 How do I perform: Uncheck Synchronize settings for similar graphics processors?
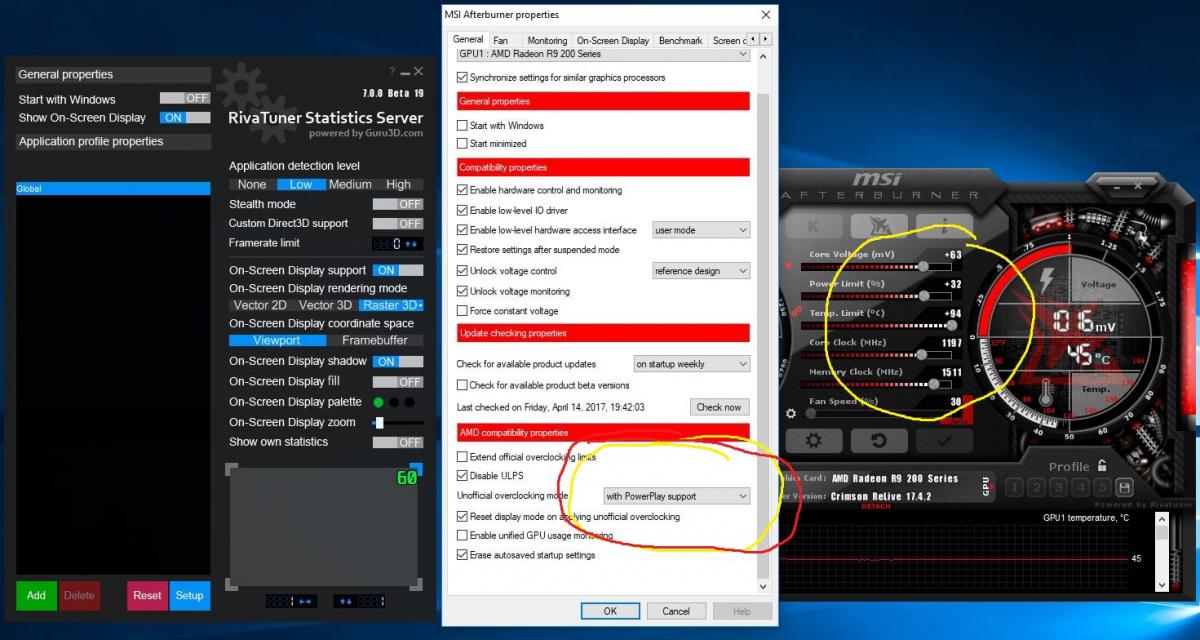point(462,77)
